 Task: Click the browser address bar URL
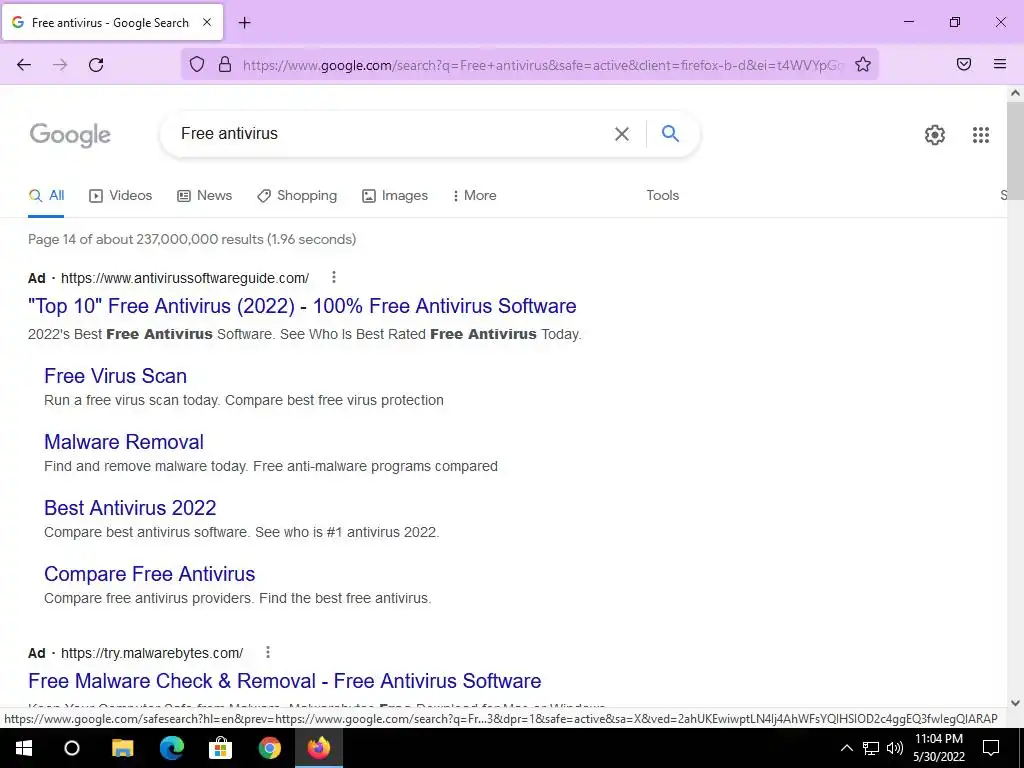point(542,65)
